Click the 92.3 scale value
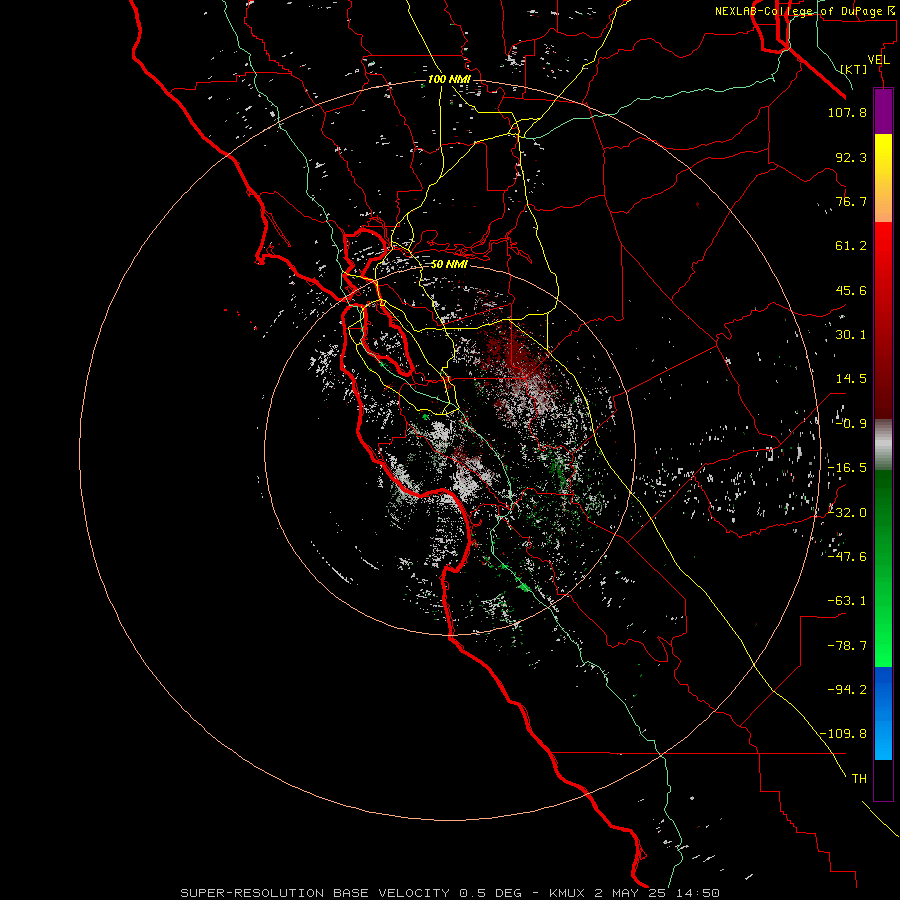Viewport: 900px width, 900px height. pos(851,157)
